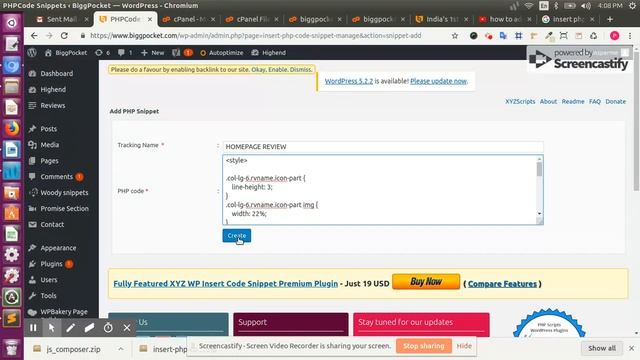Pause Screencastify recording
The image size is (640, 360).
pos(33,328)
